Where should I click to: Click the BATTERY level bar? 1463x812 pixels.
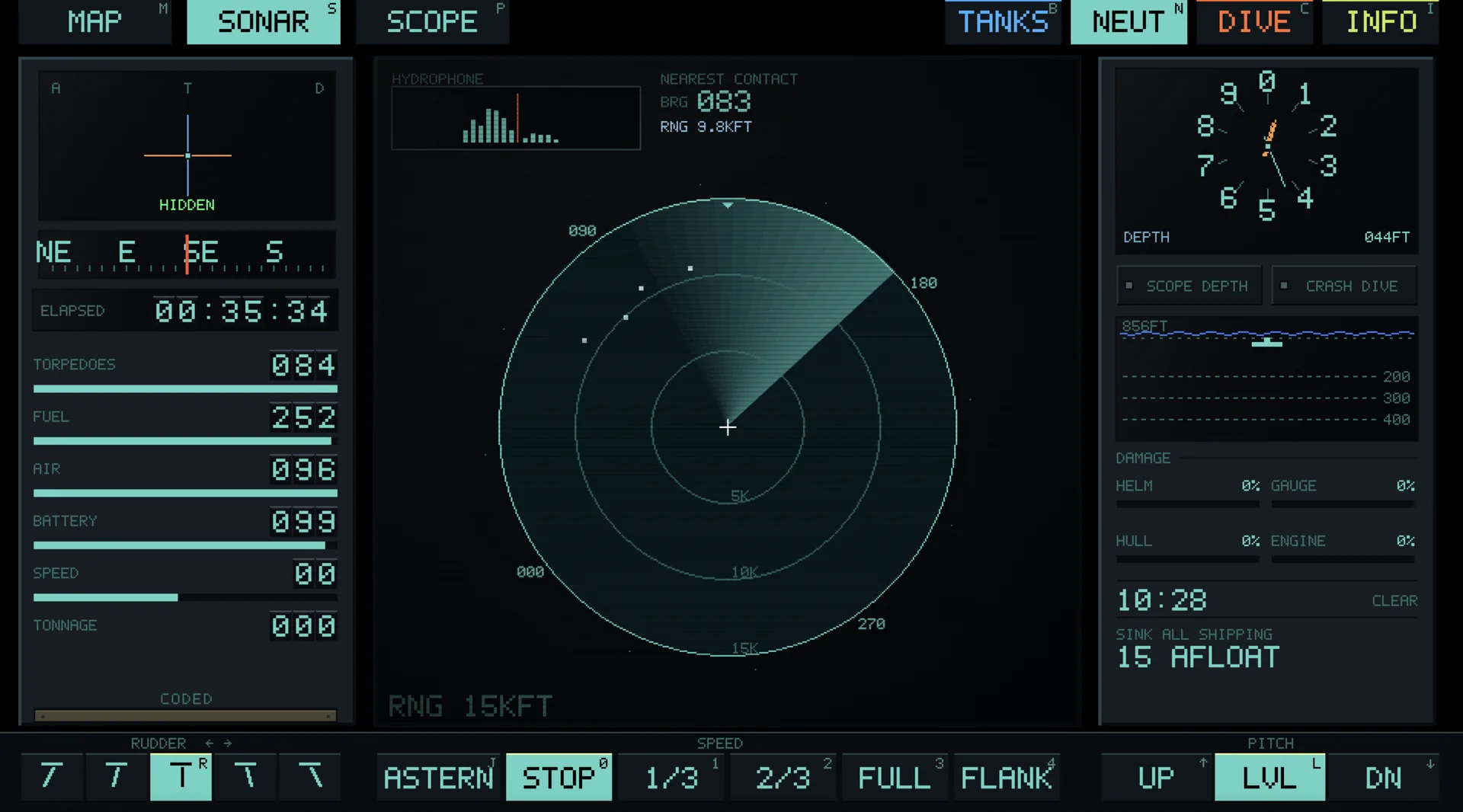coord(185,545)
